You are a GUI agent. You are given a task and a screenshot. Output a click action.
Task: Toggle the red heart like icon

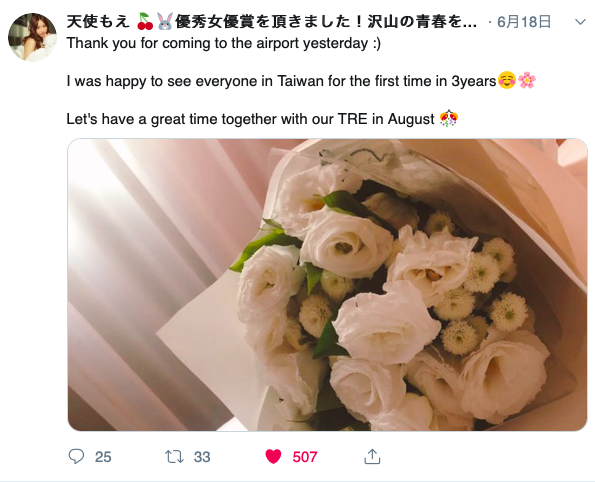tap(273, 457)
